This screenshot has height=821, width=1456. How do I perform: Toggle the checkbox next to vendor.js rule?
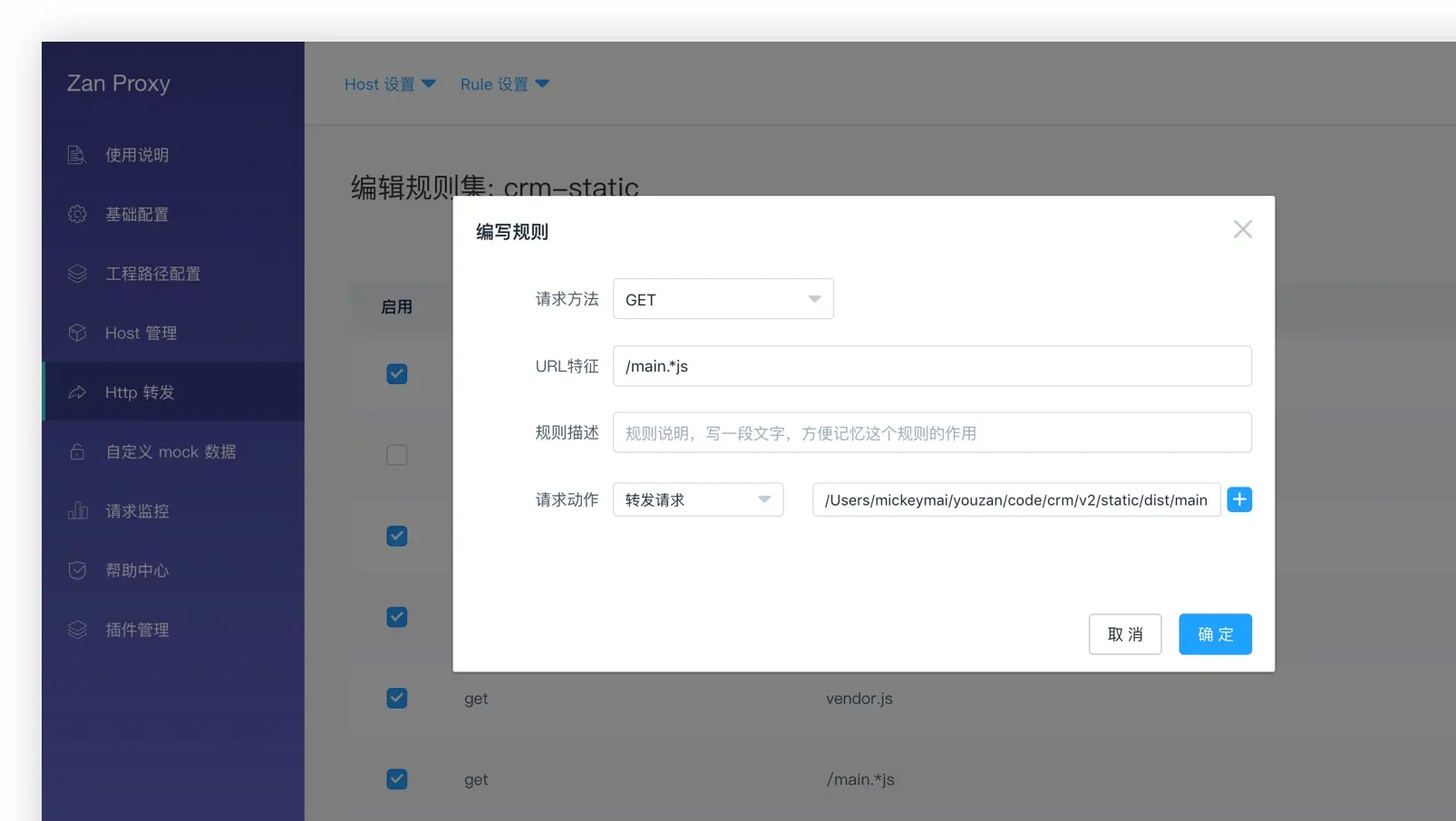pos(396,698)
